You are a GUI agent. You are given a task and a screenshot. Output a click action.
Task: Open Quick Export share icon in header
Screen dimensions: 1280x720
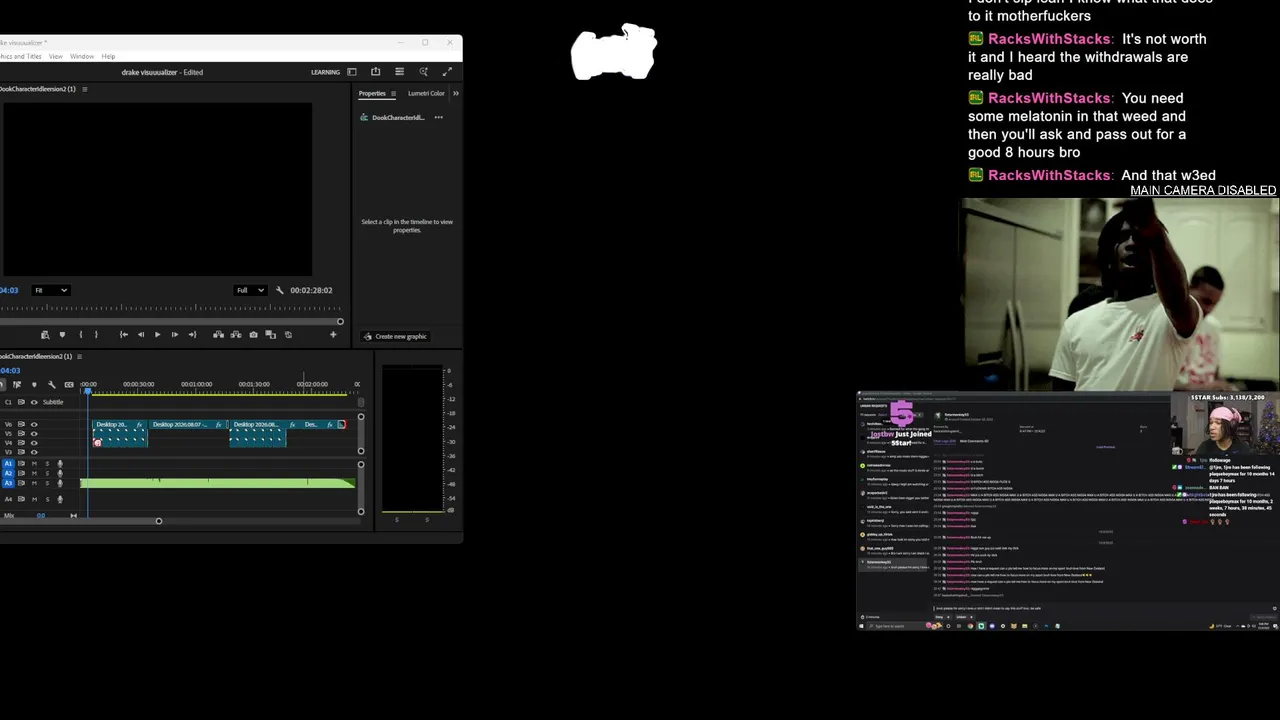click(x=375, y=72)
